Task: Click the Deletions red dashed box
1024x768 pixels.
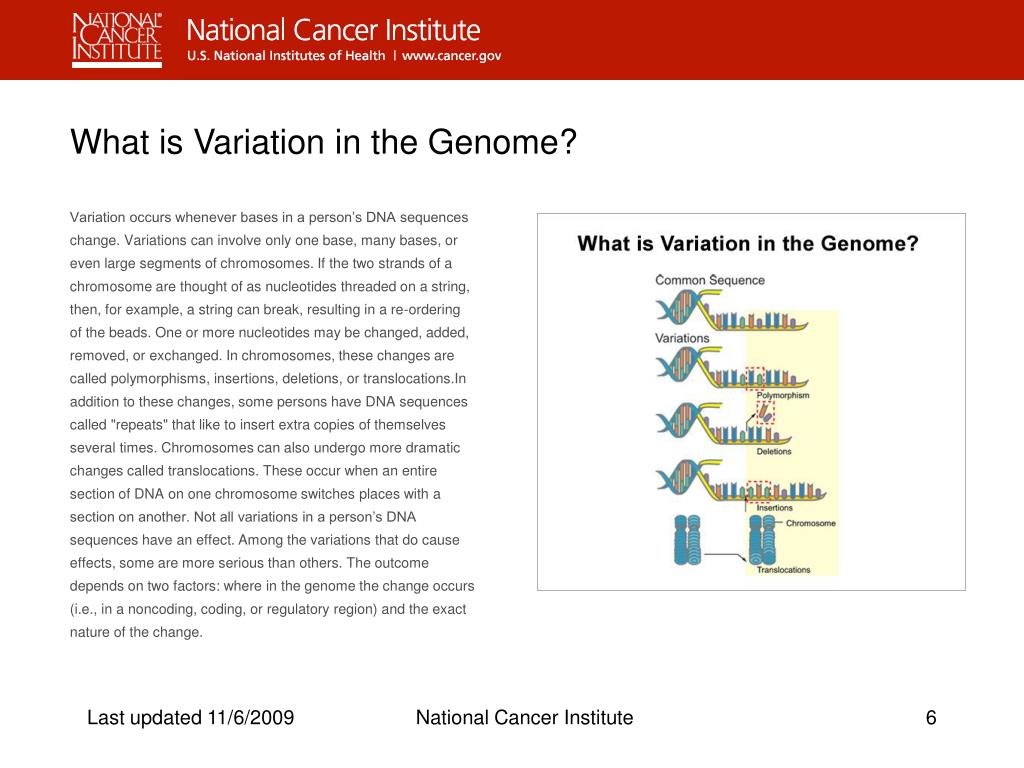Action: pos(765,413)
